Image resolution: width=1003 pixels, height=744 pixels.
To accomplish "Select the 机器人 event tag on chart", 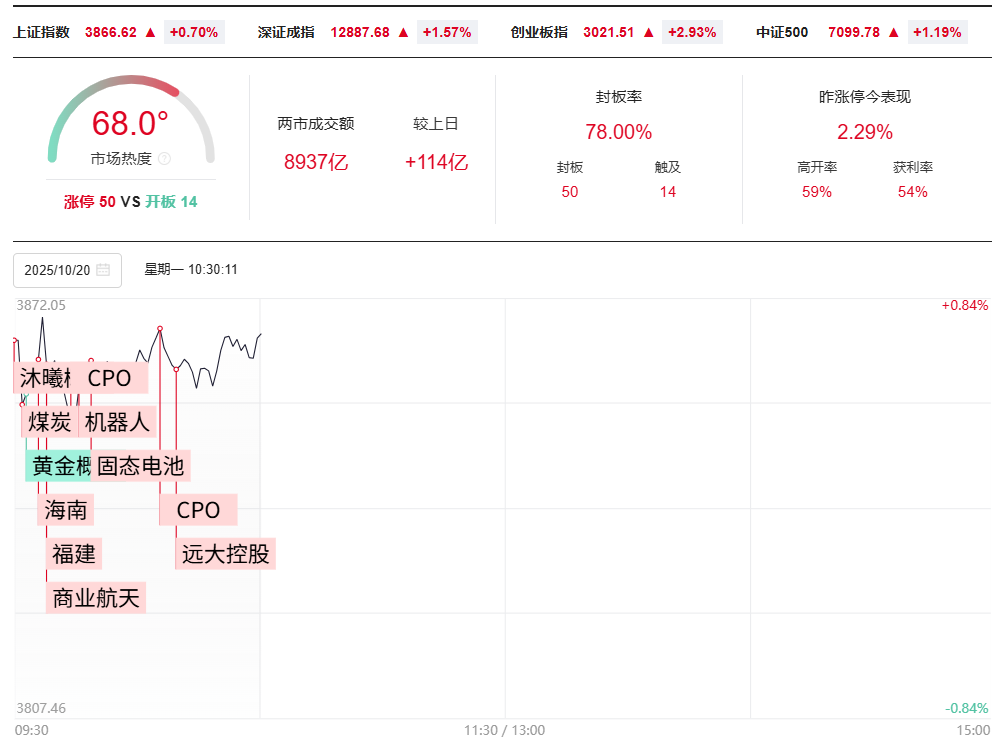I will (x=117, y=422).
